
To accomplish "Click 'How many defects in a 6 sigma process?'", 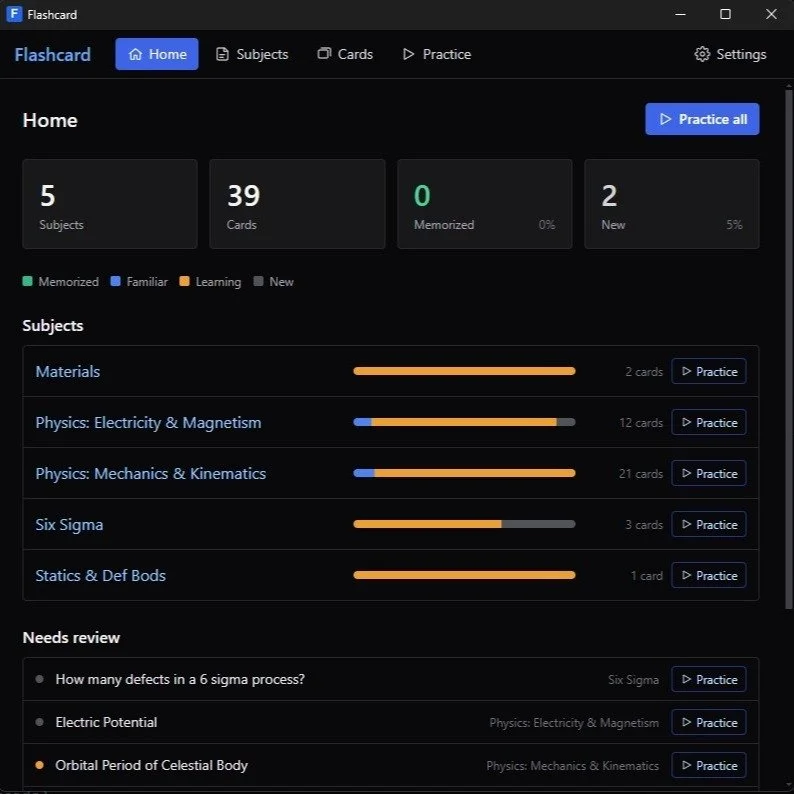I will point(180,680).
